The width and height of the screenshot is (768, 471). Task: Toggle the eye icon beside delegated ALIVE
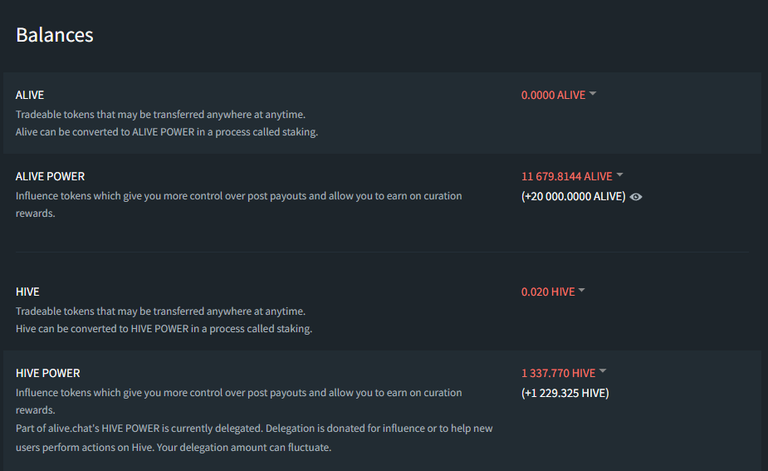[x=636, y=197]
